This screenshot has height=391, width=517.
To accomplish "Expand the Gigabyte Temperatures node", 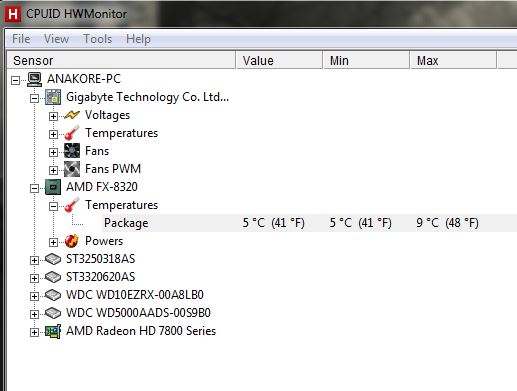I will tap(53, 134).
